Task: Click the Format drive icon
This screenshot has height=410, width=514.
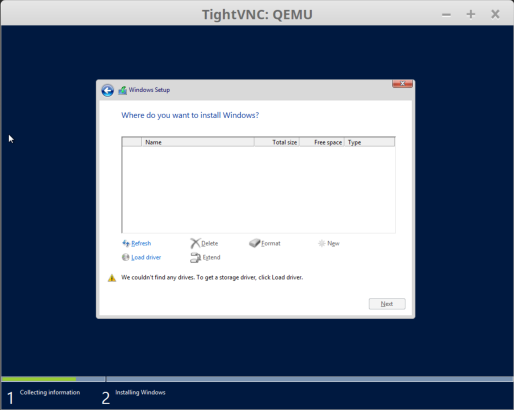Action: coord(254,243)
